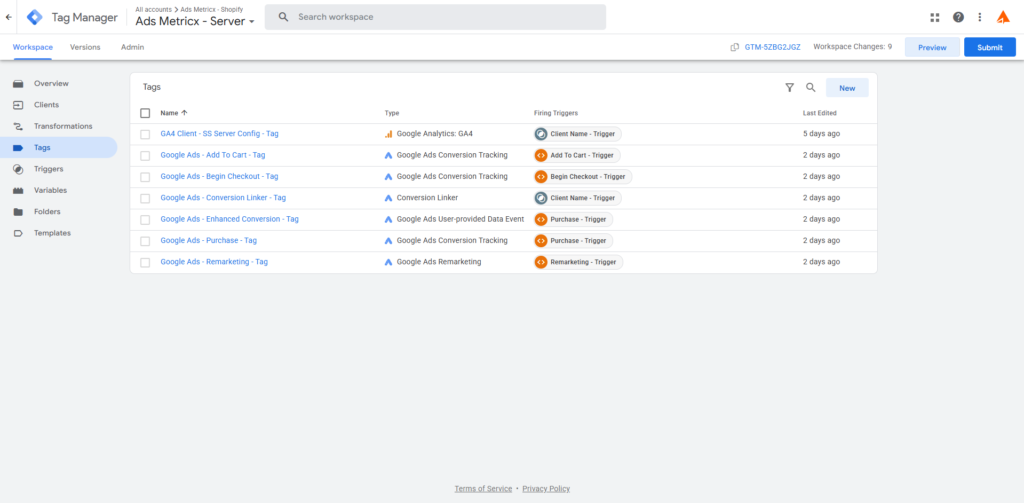Click Client Name - Trigger chip in Conversion Linker row
This screenshot has width=1024, height=503.
(578, 198)
